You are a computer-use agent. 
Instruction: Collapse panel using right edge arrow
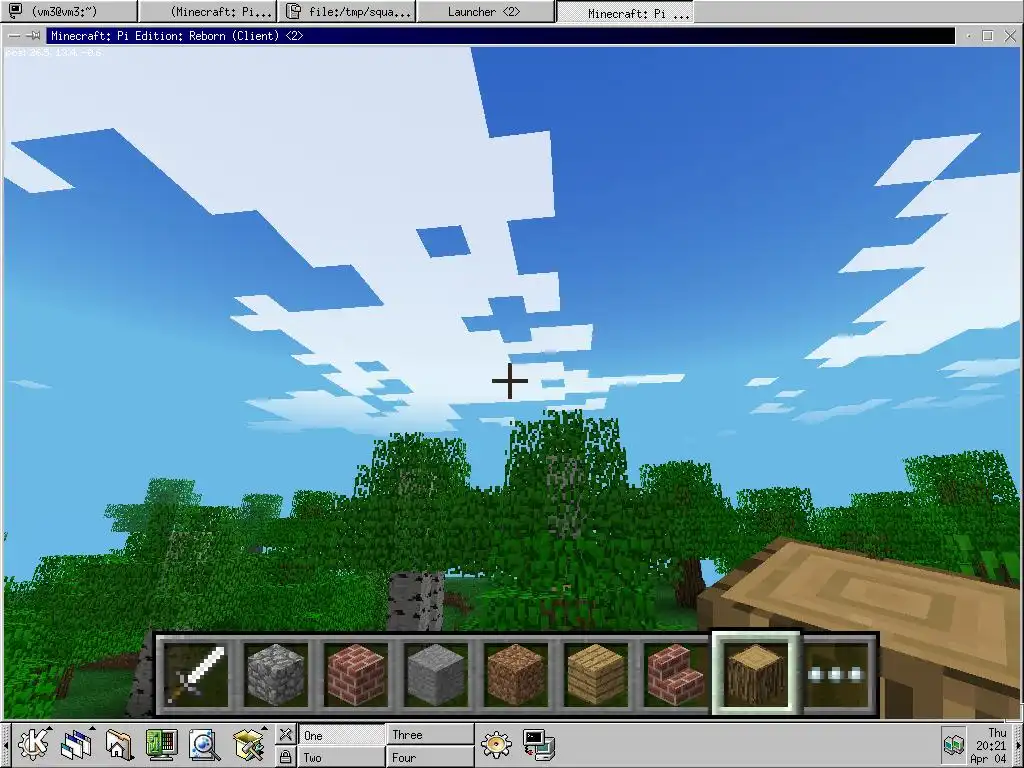(x=1019, y=744)
